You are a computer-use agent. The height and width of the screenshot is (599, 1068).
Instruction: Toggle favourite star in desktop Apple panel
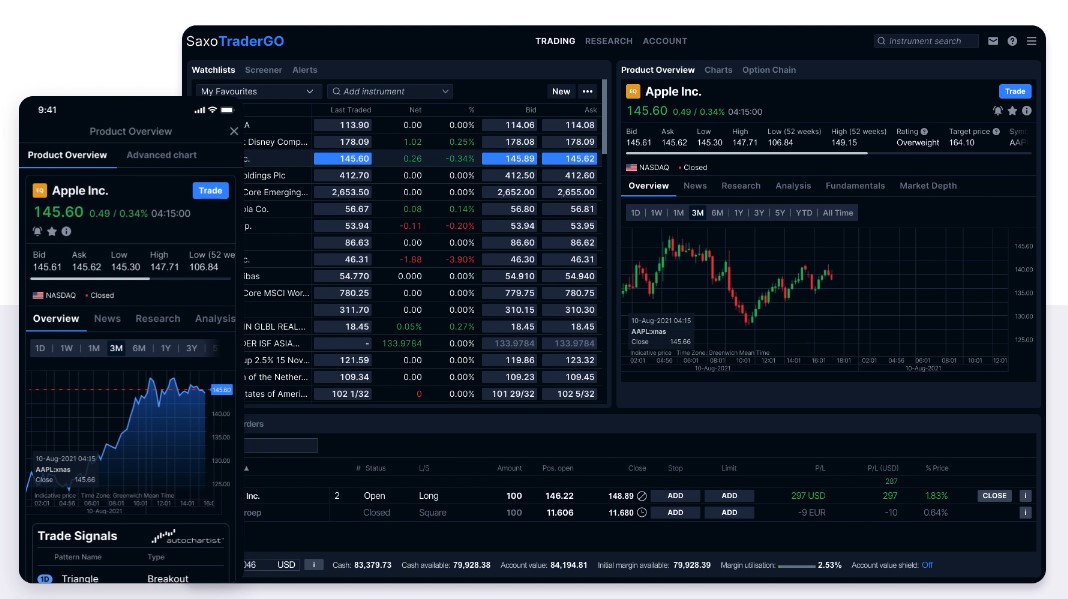point(1012,111)
